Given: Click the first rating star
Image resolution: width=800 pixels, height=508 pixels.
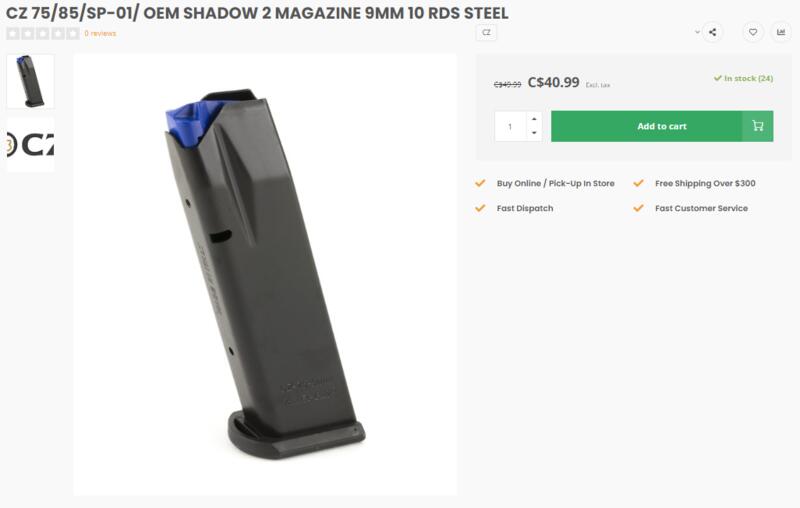Looking at the screenshot, I should click(13, 34).
